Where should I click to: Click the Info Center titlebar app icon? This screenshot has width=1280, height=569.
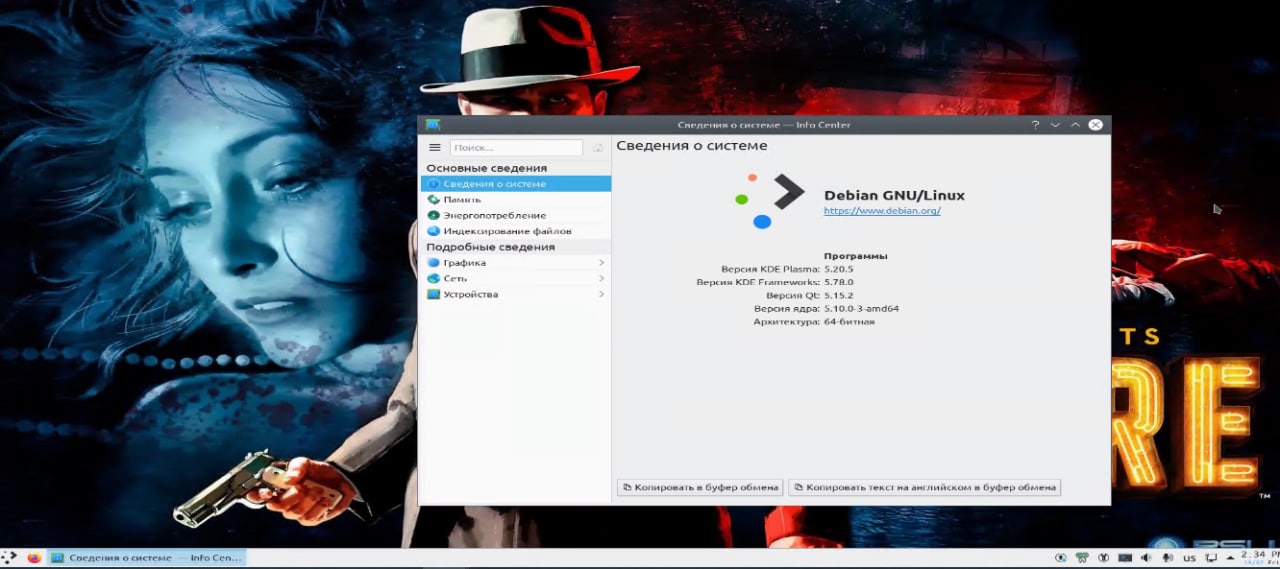pos(433,125)
